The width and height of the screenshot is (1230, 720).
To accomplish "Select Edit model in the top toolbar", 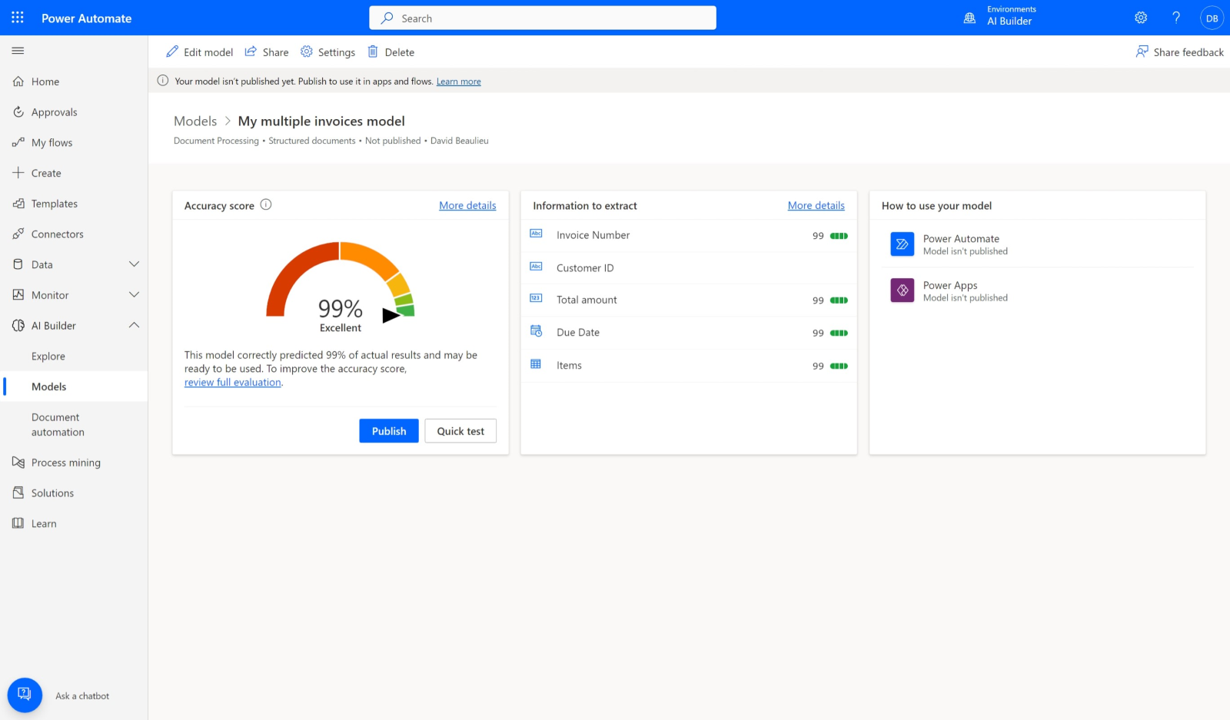I will (199, 51).
